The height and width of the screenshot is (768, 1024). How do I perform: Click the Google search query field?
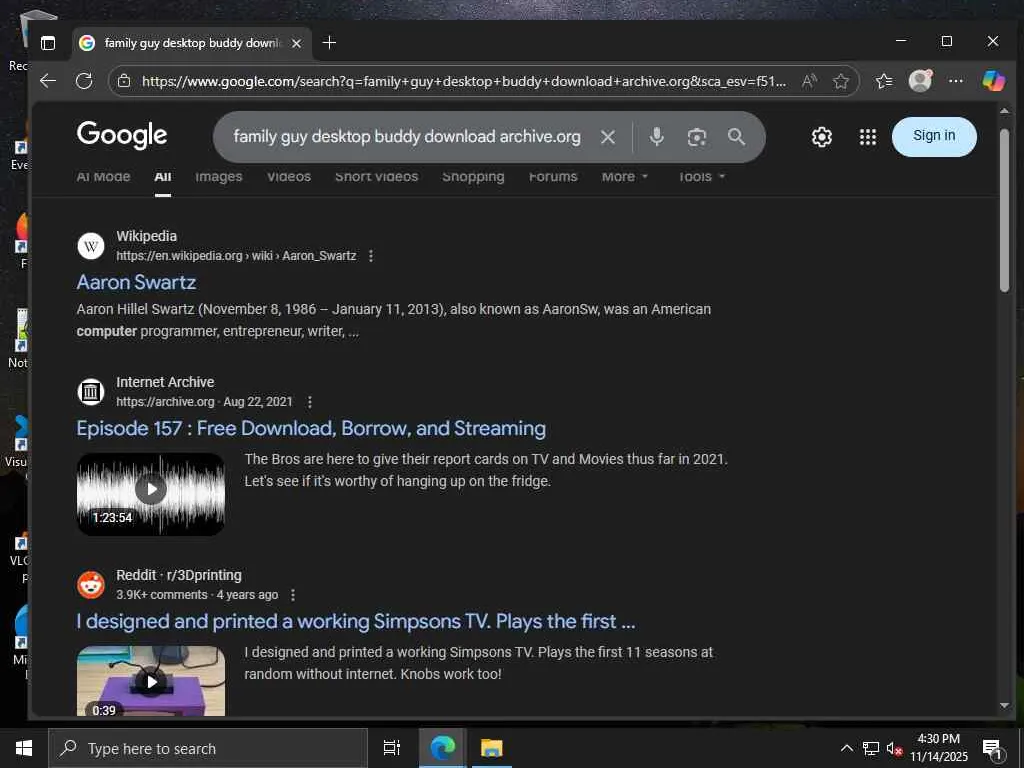(407, 136)
